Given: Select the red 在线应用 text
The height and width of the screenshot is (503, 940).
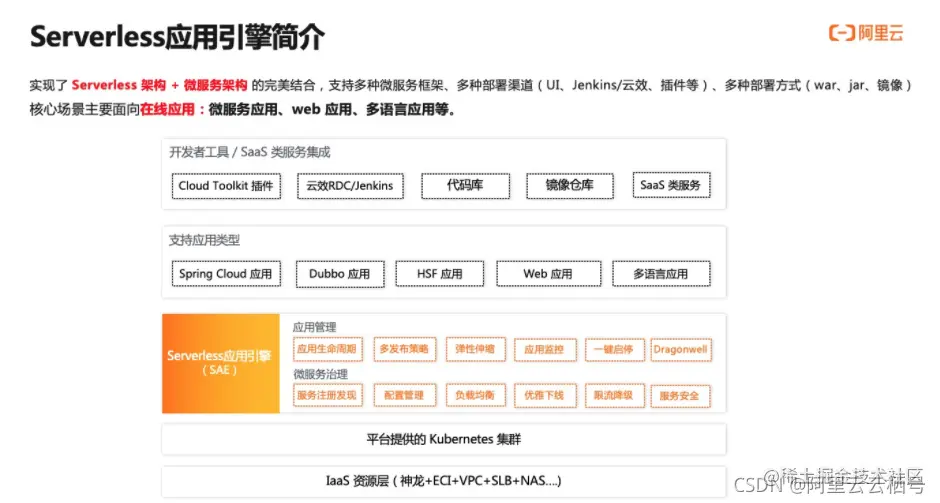Looking at the screenshot, I should 167,110.
